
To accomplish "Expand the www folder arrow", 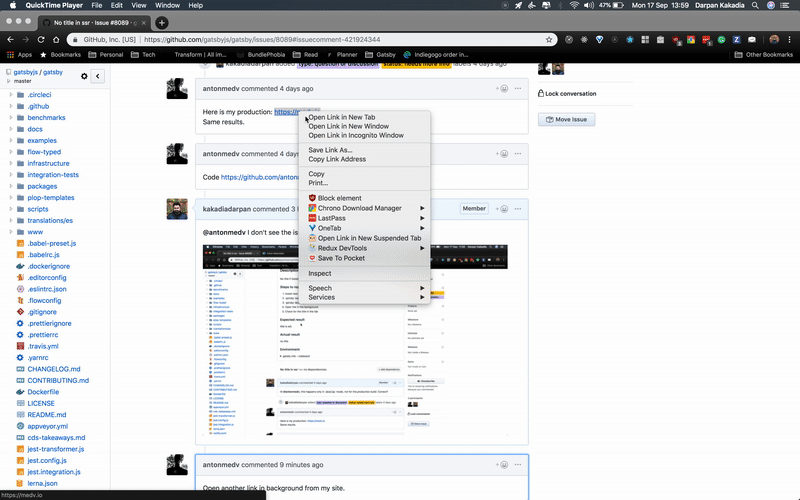I will 11,232.
